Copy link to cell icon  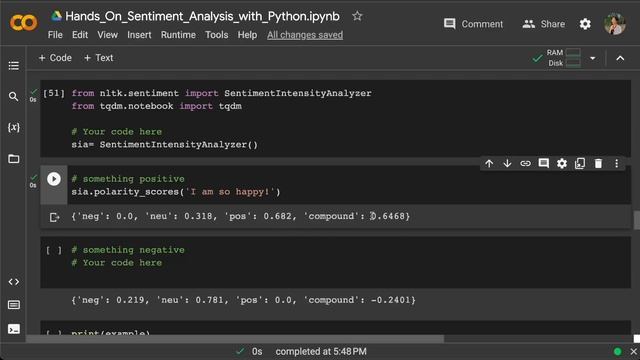[525, 164]
